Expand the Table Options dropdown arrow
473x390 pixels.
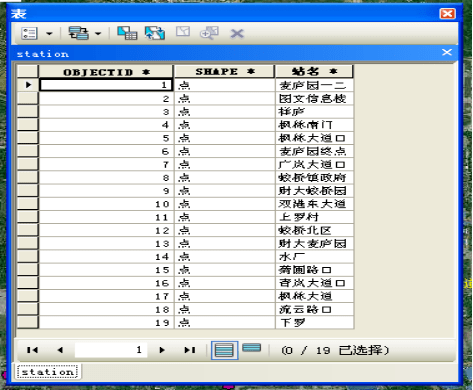point(49,33)
